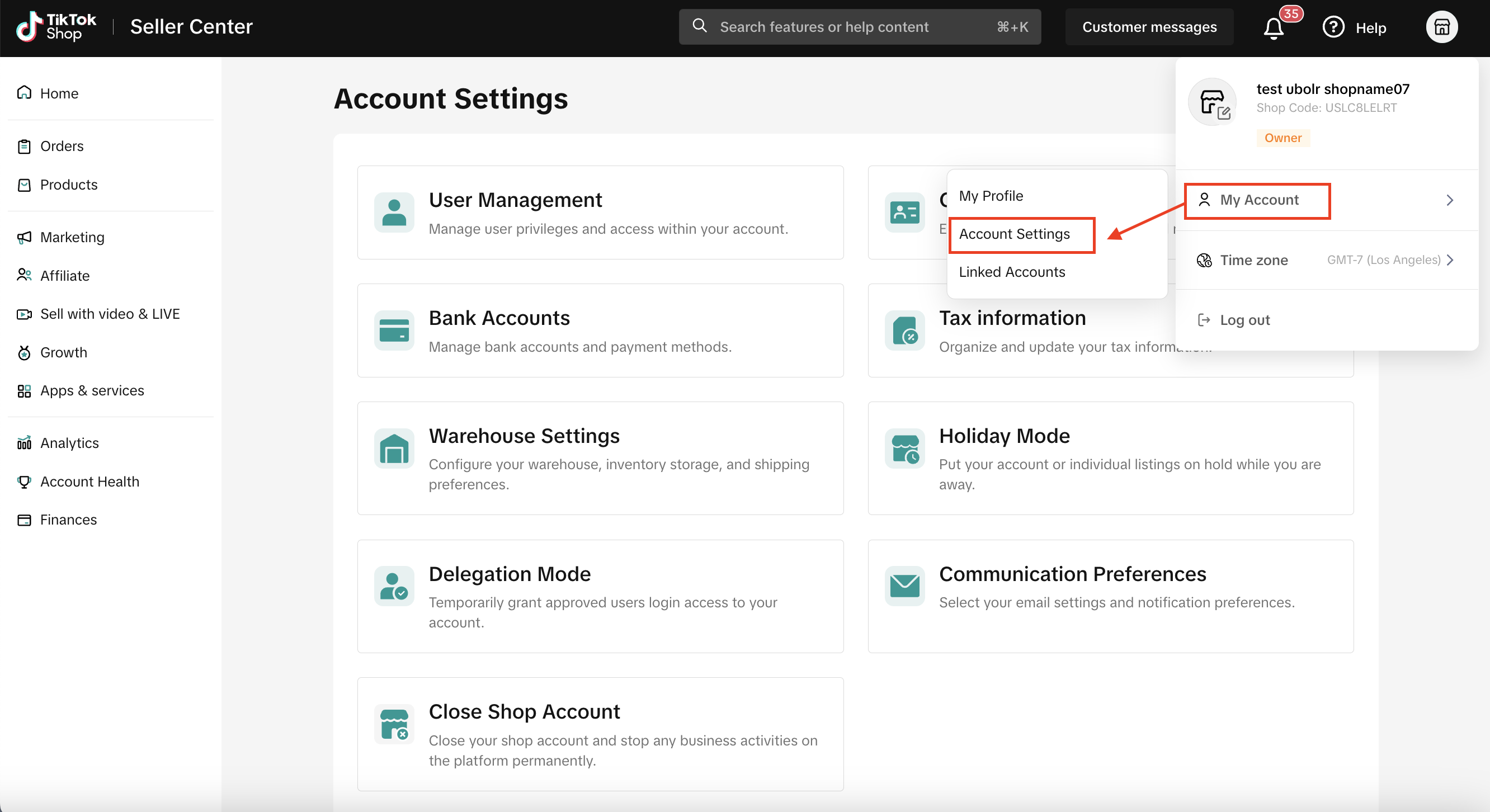Open the Help question mark icon
1490x812 pixels.
1333,27
